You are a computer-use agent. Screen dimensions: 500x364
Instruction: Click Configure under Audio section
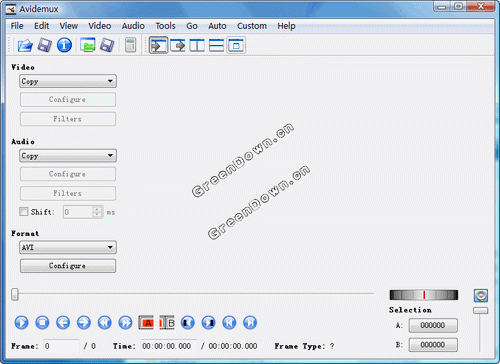(68, 174)
